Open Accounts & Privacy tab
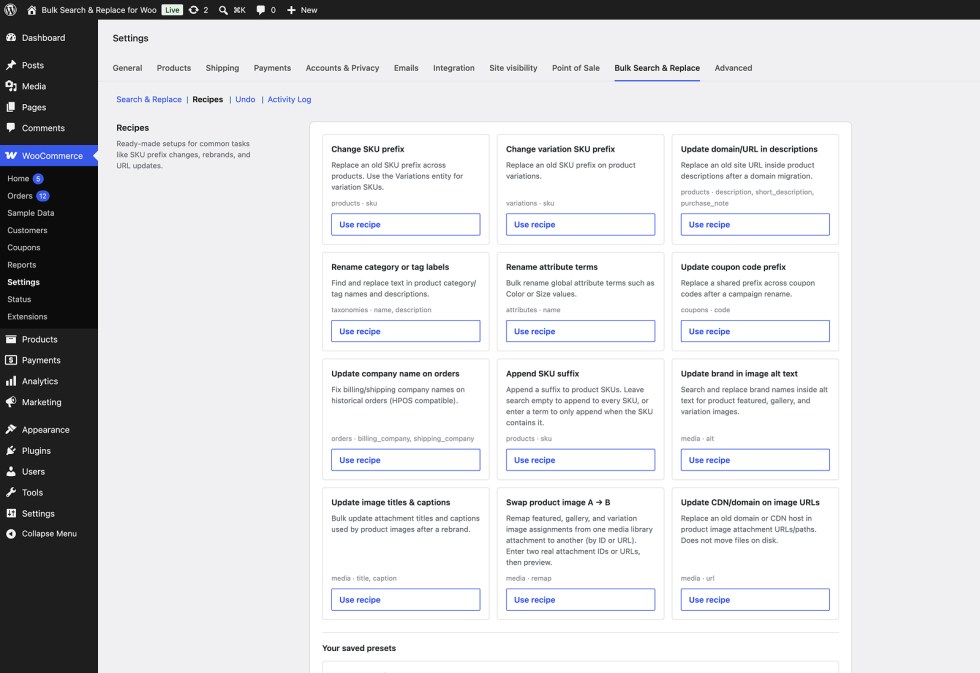 [x=342, y=68]
